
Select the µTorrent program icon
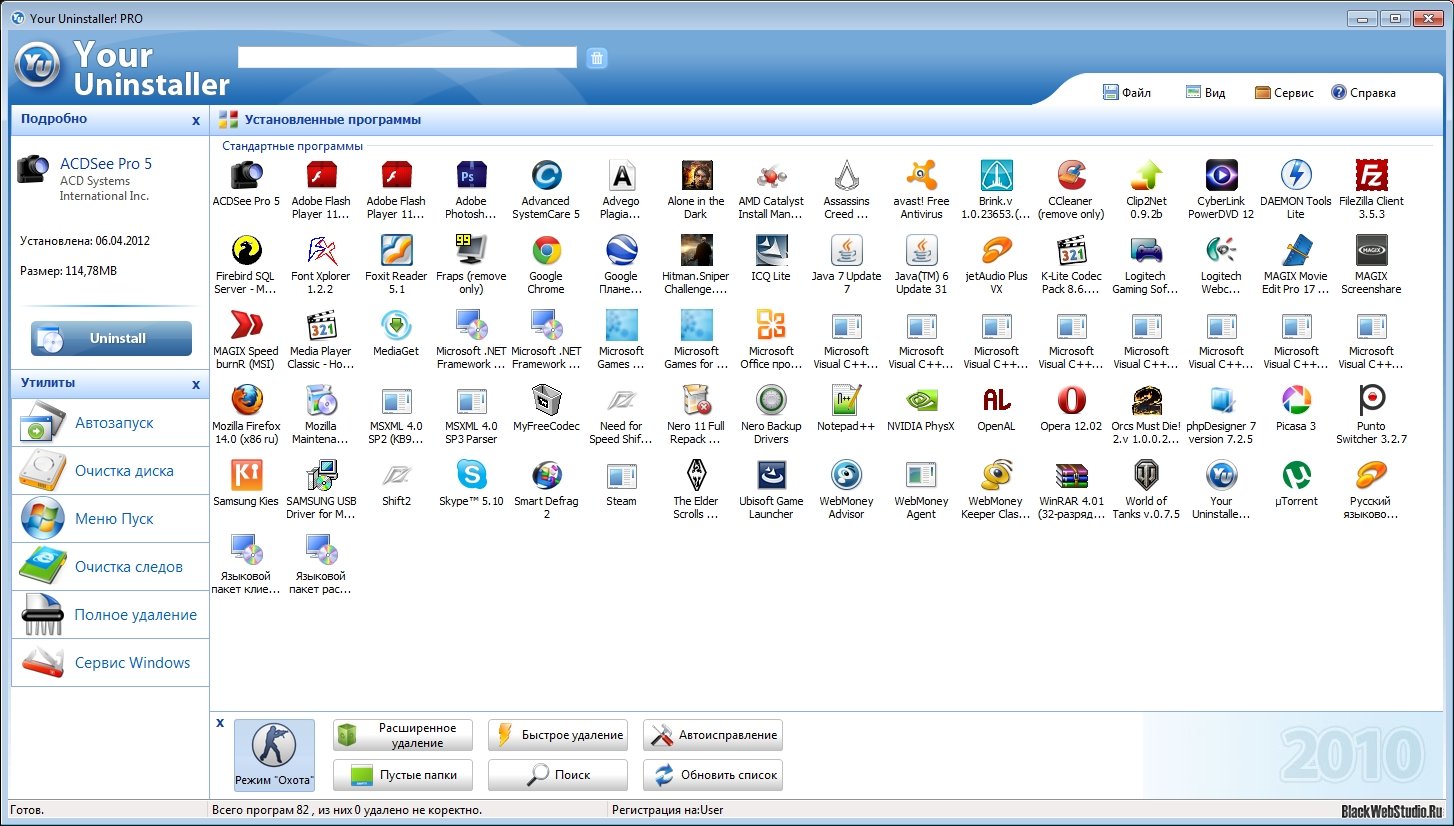tap(1296, 475)
